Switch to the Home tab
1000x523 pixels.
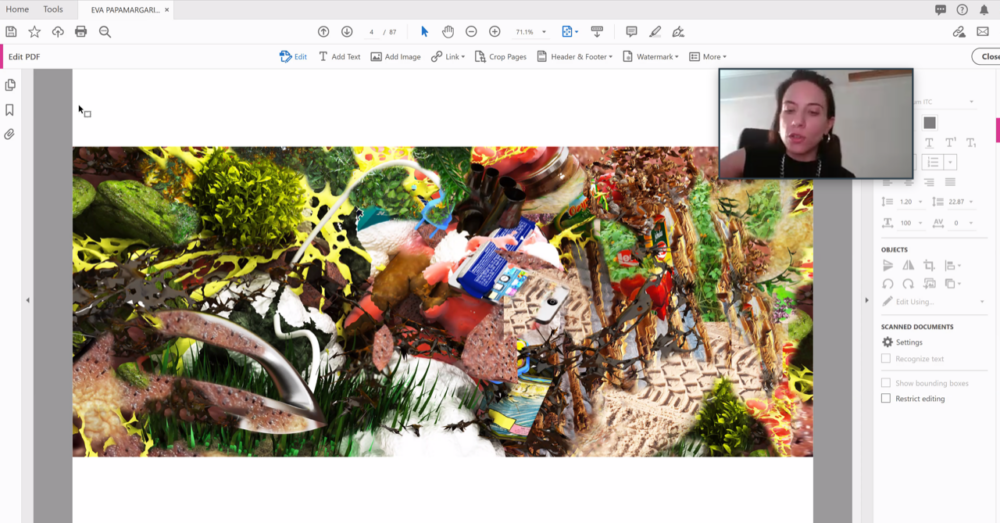17,9
